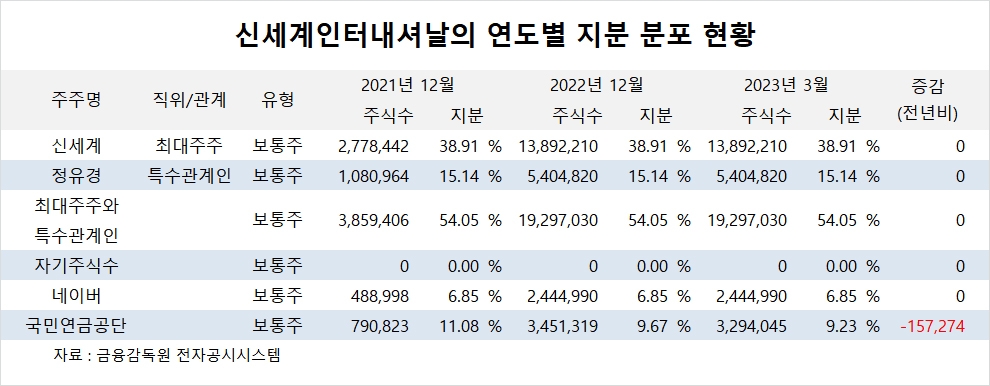The image size is (990, 386).
Task: Click the source note 금융감독원 전자공시시스템
Action: click(x=189, y=355)
